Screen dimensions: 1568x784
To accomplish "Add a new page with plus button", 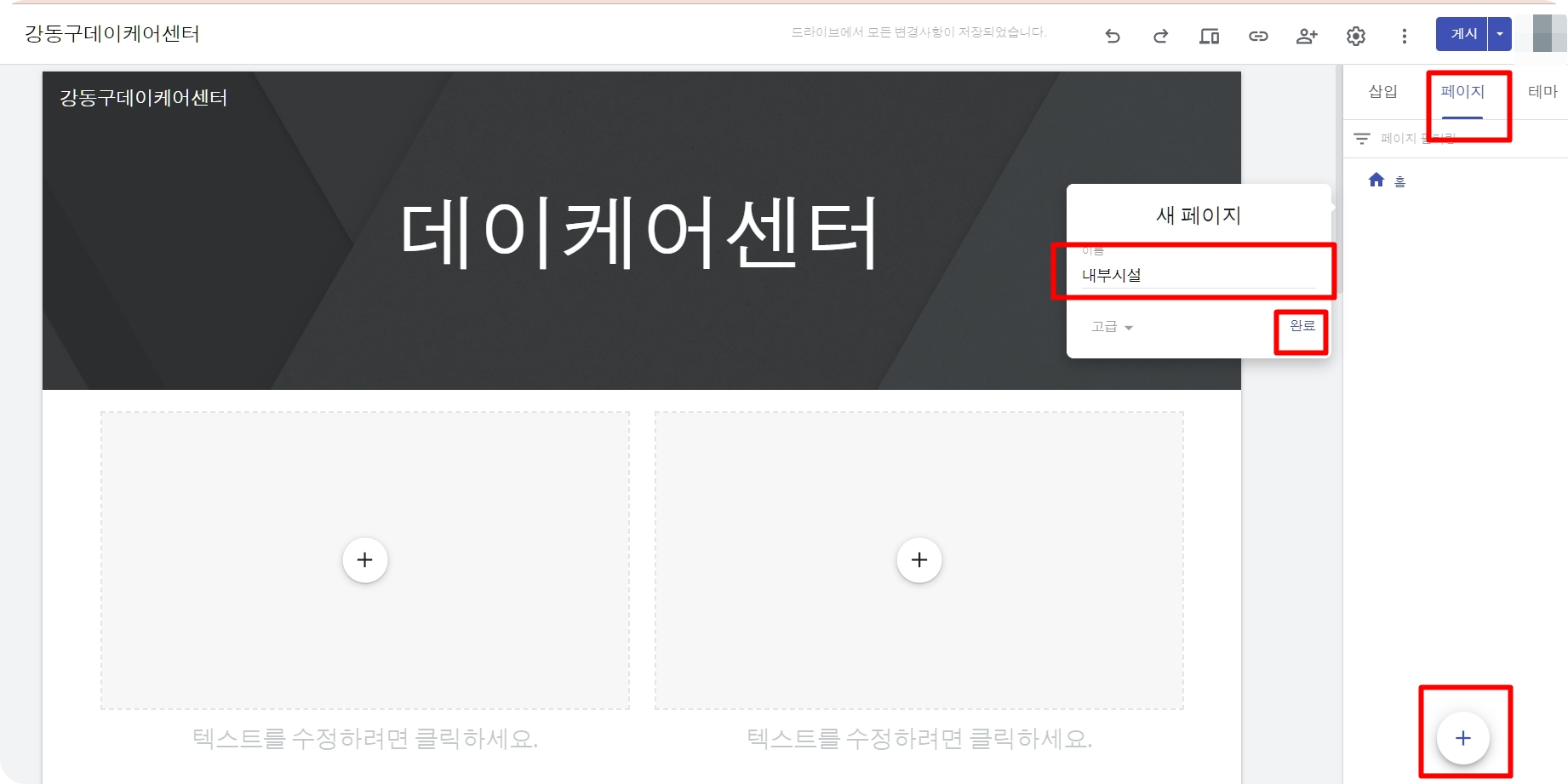I will coord(1462,738).
